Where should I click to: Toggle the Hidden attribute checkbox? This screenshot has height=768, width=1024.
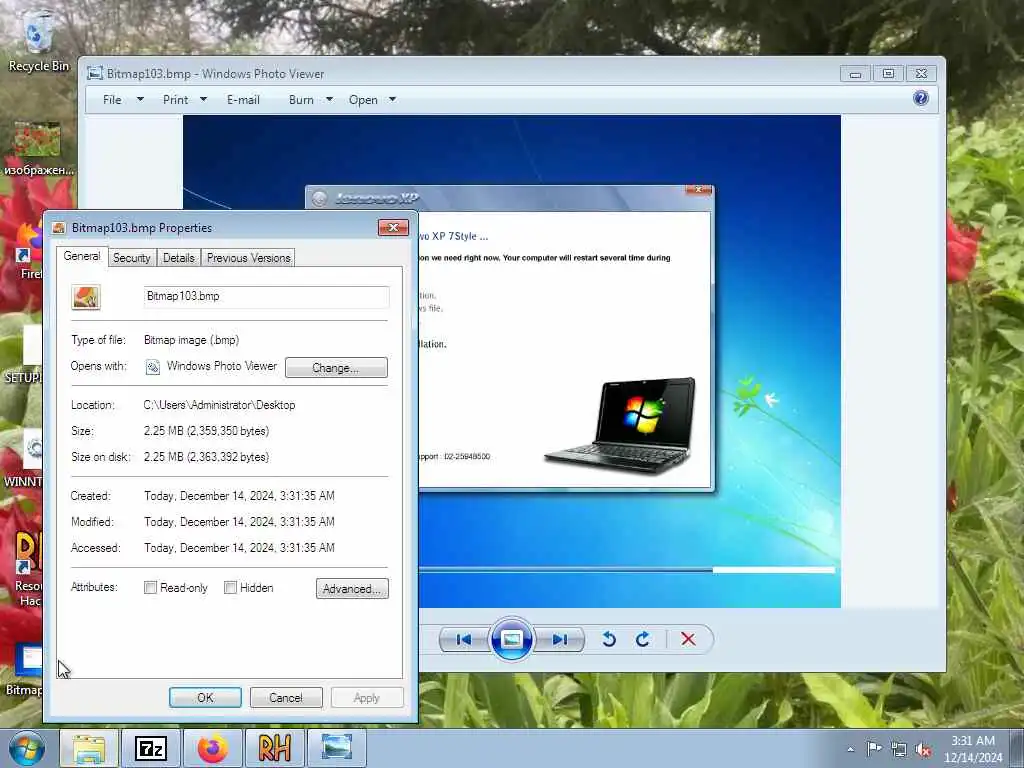[x=230, y=588]
